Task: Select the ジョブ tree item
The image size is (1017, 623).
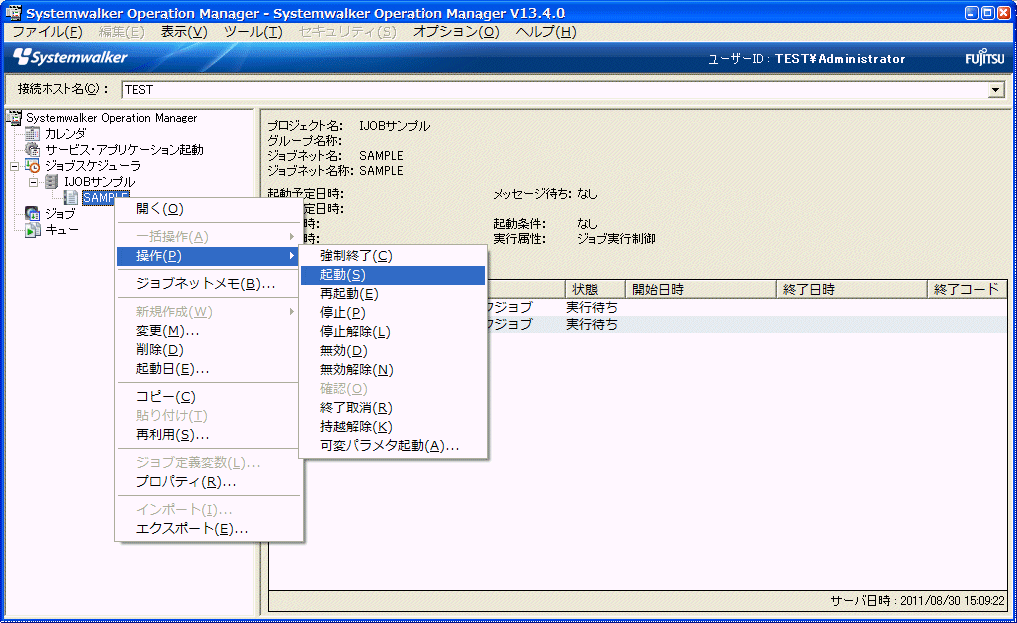Action: (60, 214)
